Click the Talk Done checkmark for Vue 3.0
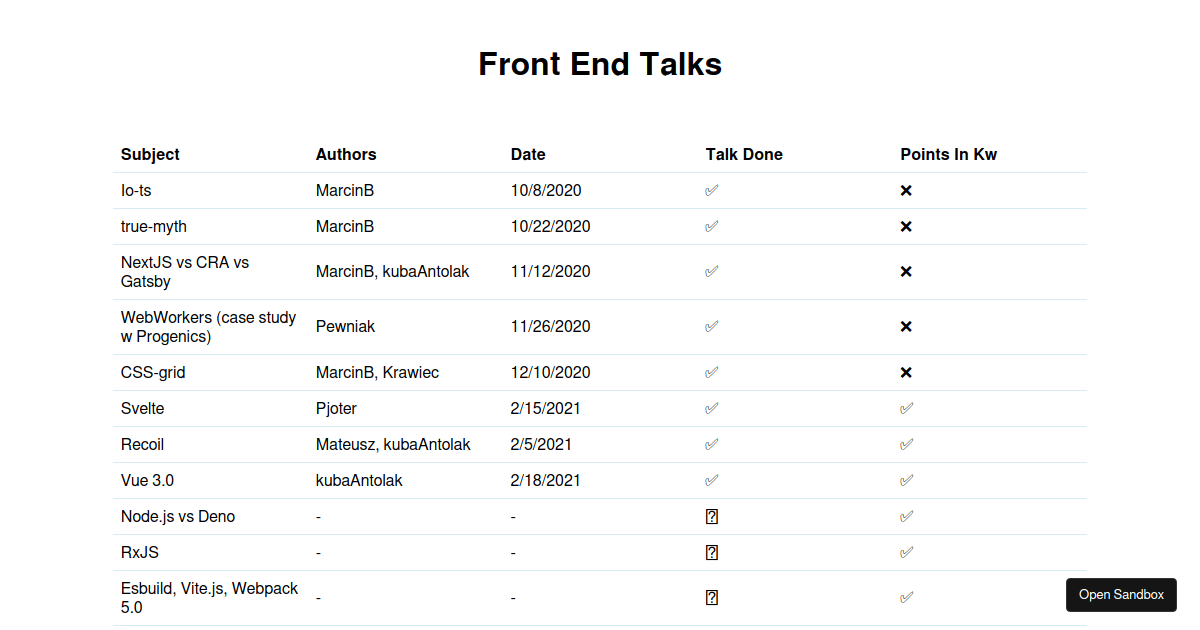The image size is (1200, 630). [712, 480]
